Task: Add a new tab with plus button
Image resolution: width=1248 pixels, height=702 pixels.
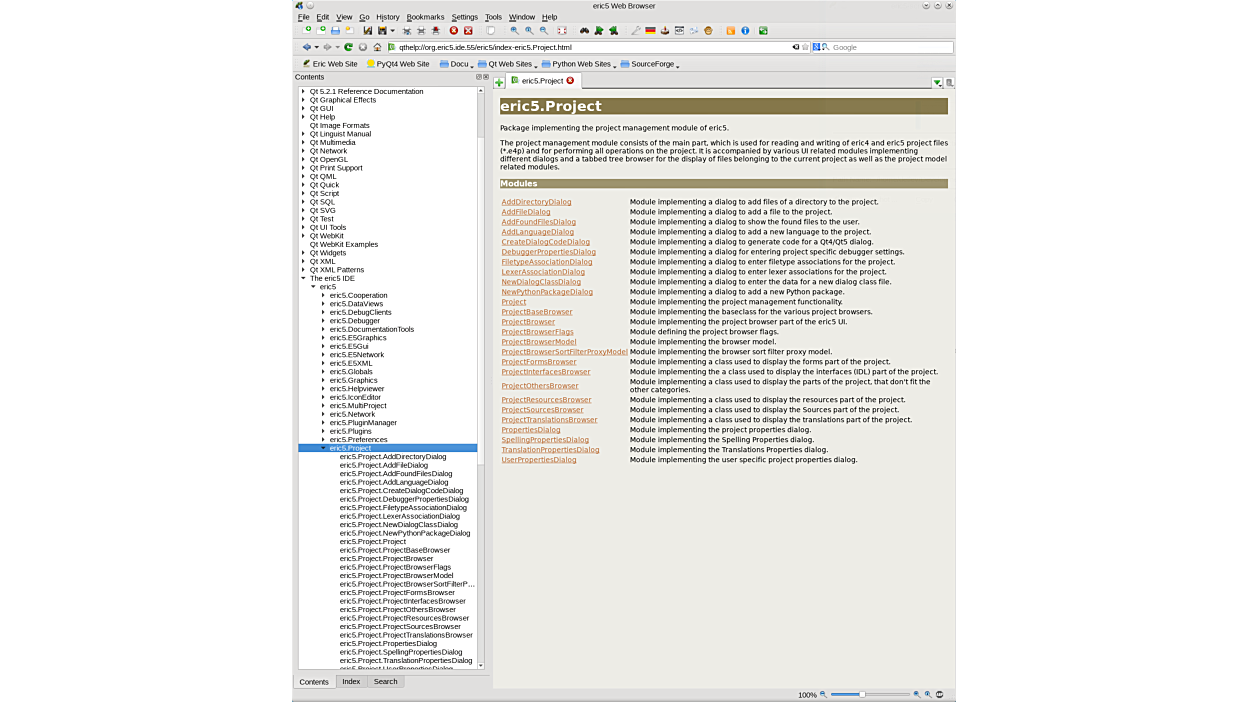Action: pyautogui.click(x=499, y=82)
